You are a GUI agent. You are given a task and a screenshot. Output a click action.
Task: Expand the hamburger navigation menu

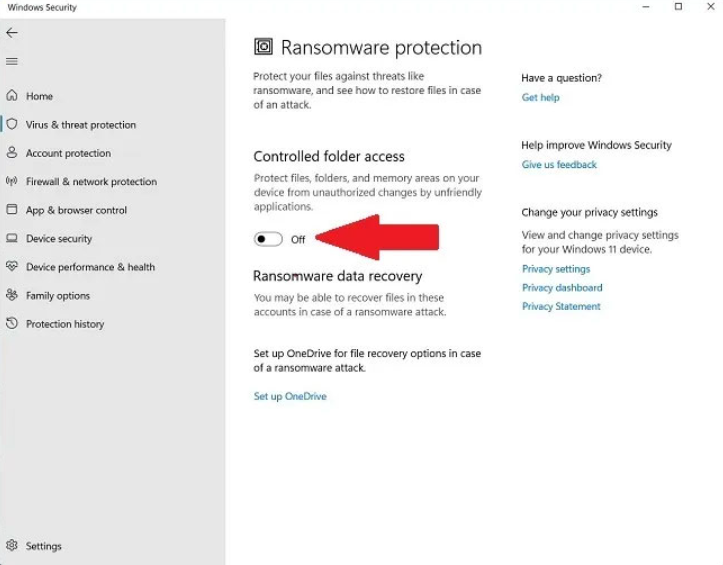(12, 61)
